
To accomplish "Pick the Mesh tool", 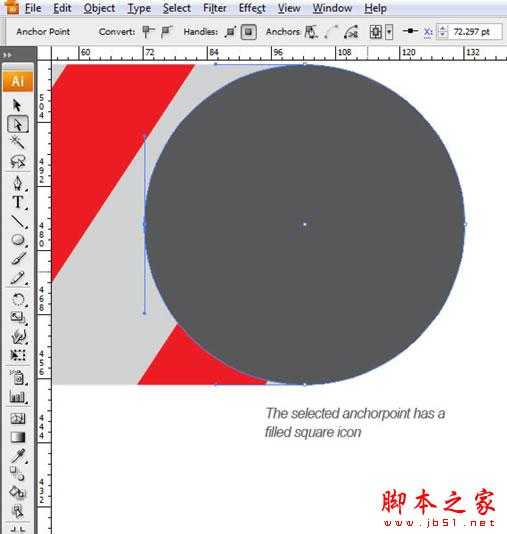I will coord(18,418).
